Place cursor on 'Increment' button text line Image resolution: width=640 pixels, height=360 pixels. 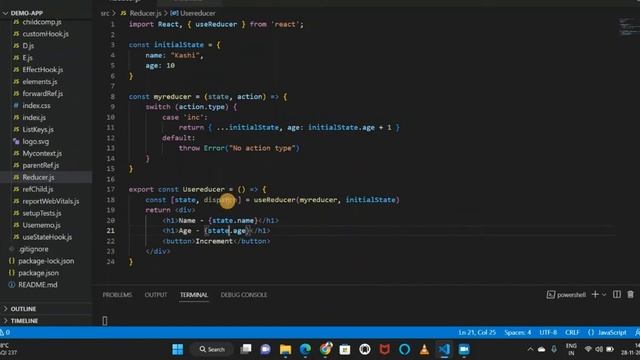[214, 241]
